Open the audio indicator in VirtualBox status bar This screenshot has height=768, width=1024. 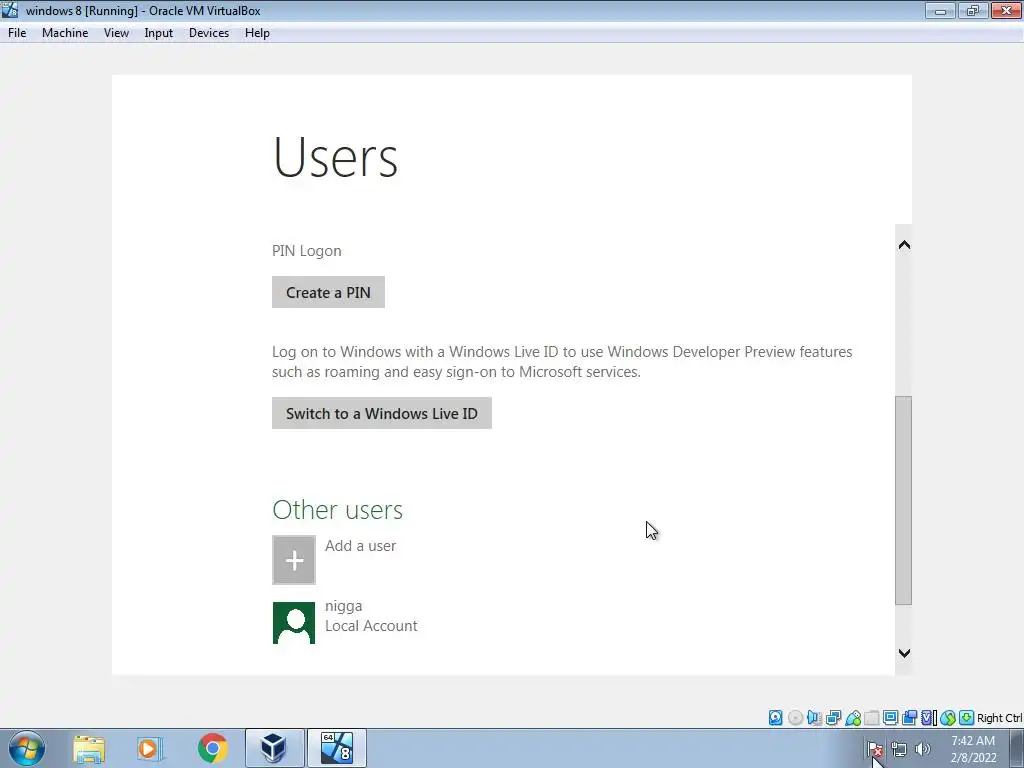814,718
